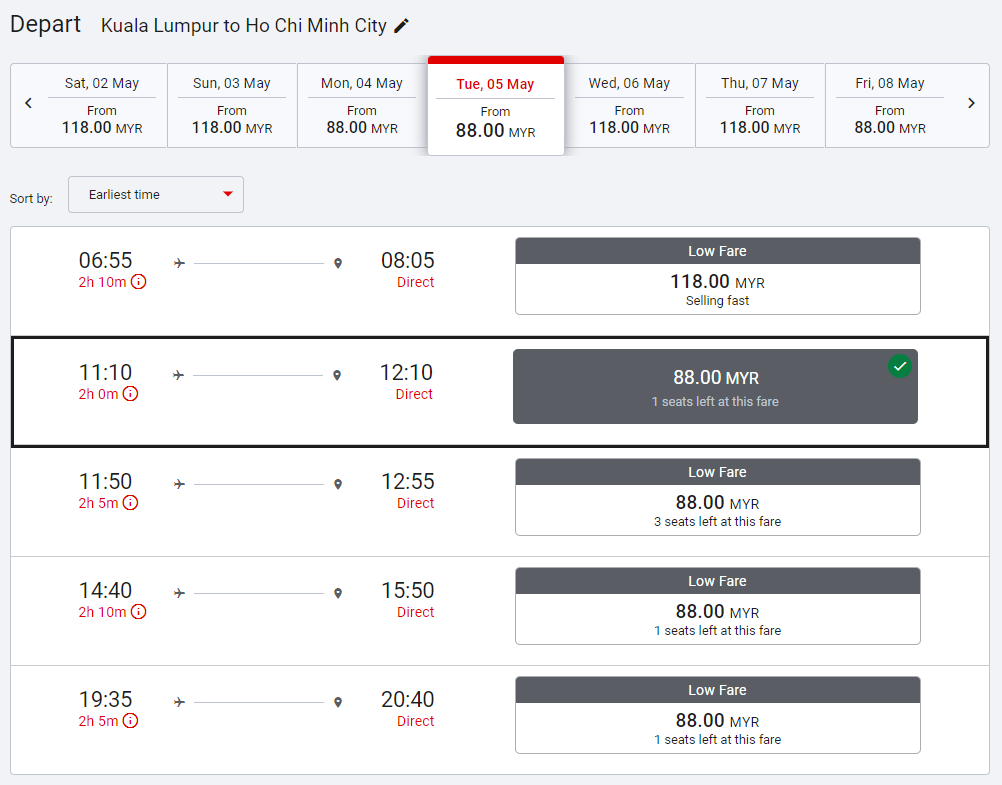Choose the Fri, 08 May date tab
Screen dimensions: 1002x785
tap(889, 105)
